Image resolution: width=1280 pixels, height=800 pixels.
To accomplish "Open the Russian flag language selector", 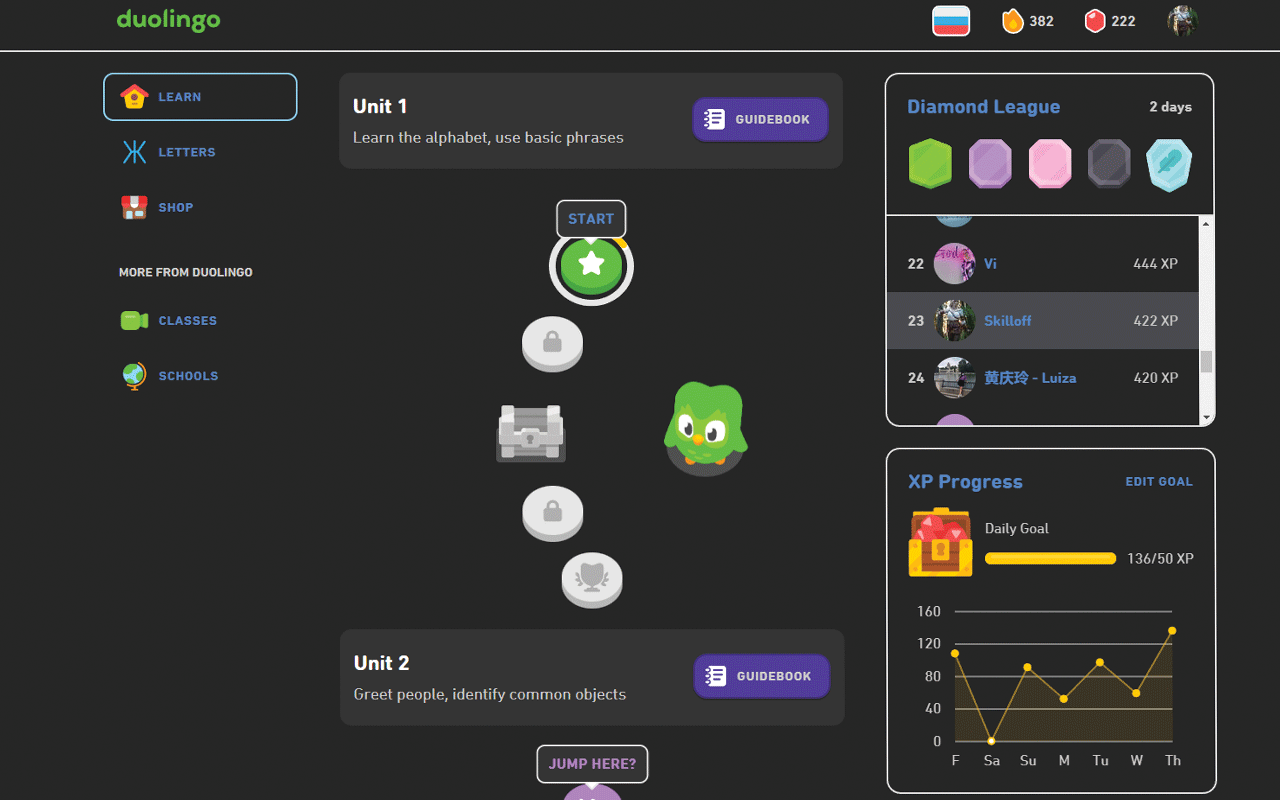I will point(951,21).
